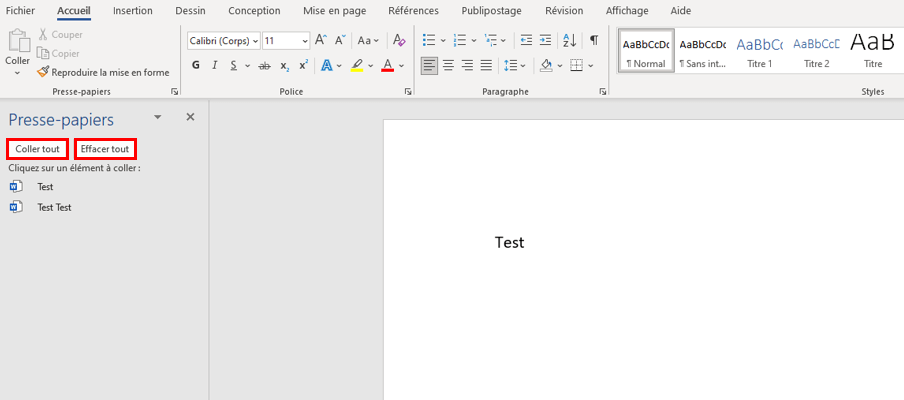Sort text with the A-Z icon
Viewport: 904px width, 400px height.
(570, 40)
